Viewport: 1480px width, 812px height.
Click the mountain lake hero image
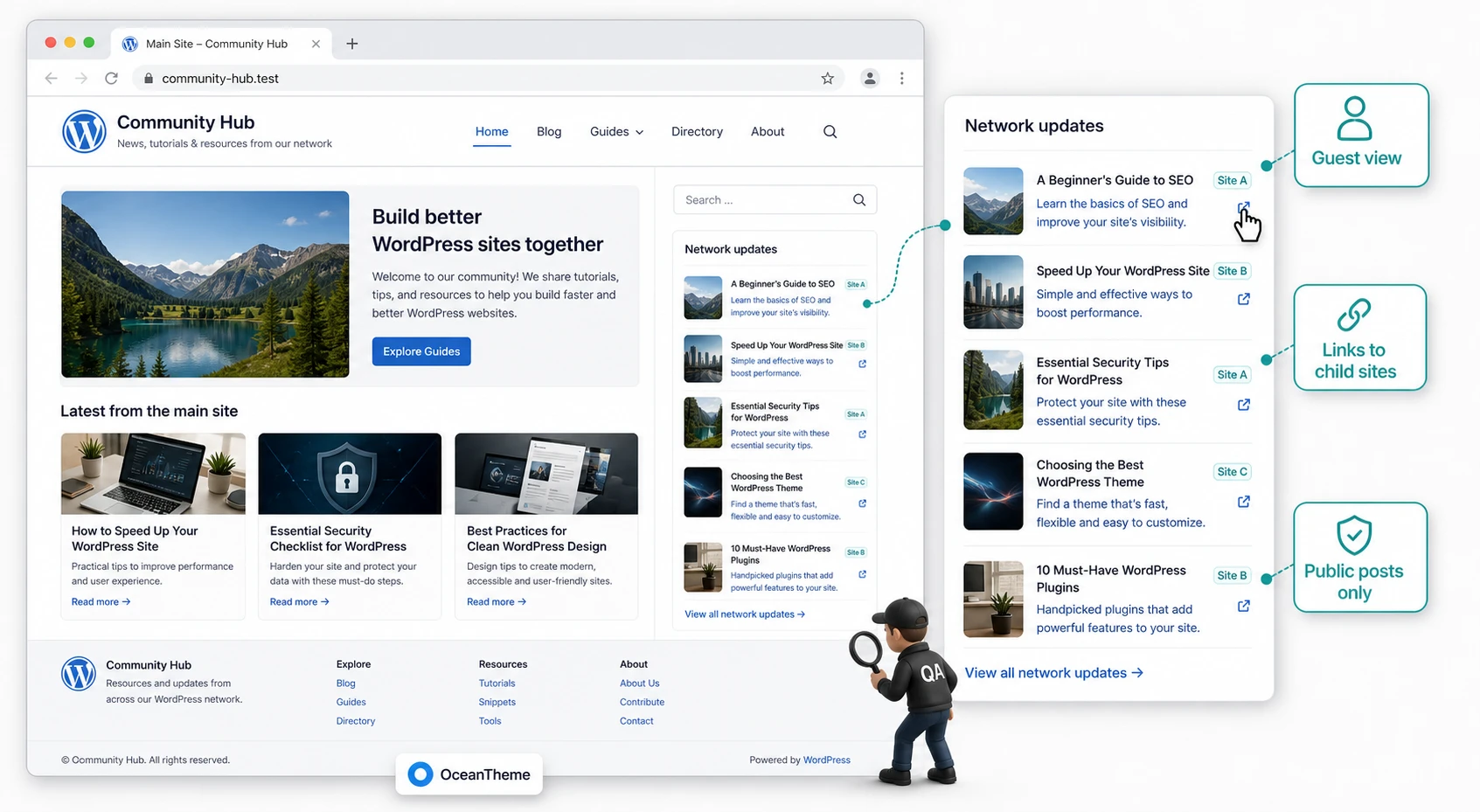coord(205,285)
